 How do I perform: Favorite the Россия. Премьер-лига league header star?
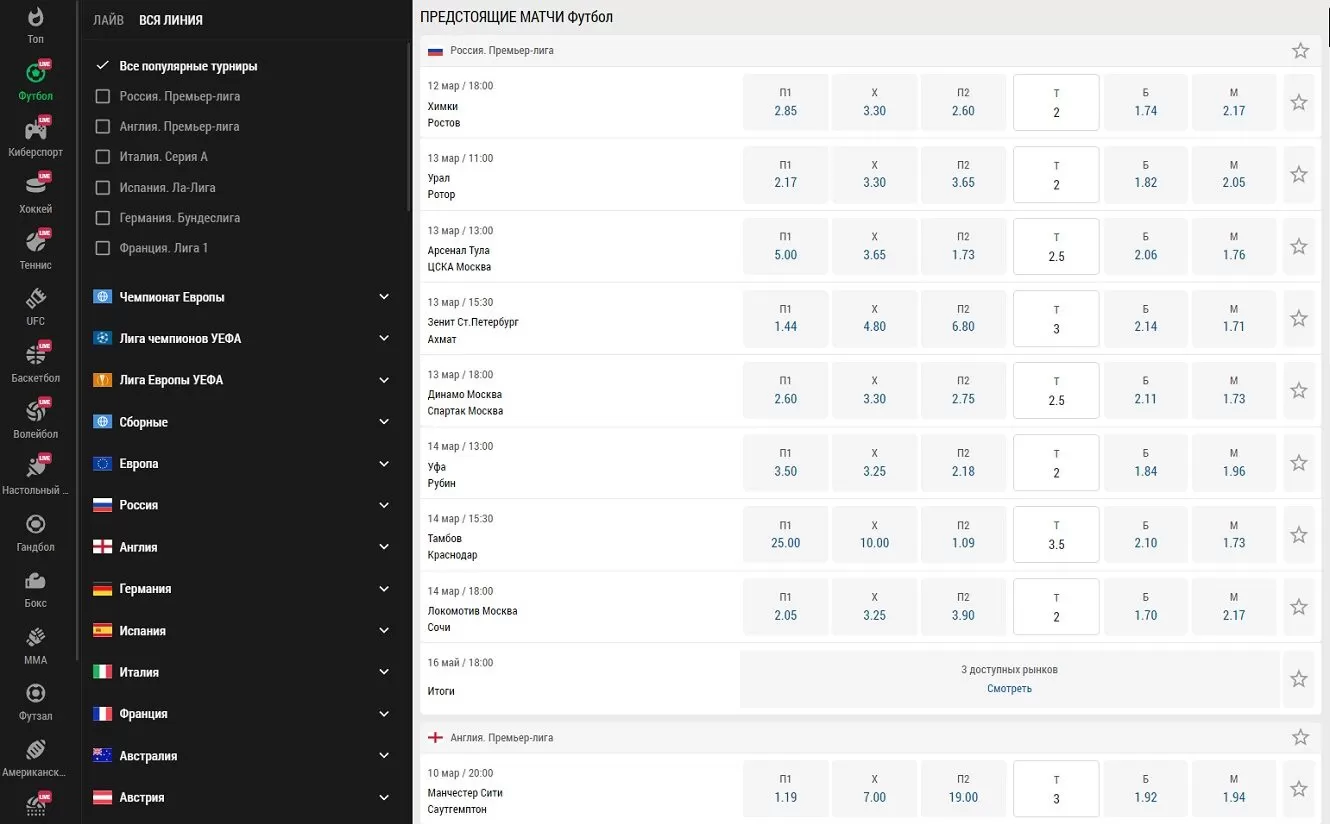tap(1299, 51)
